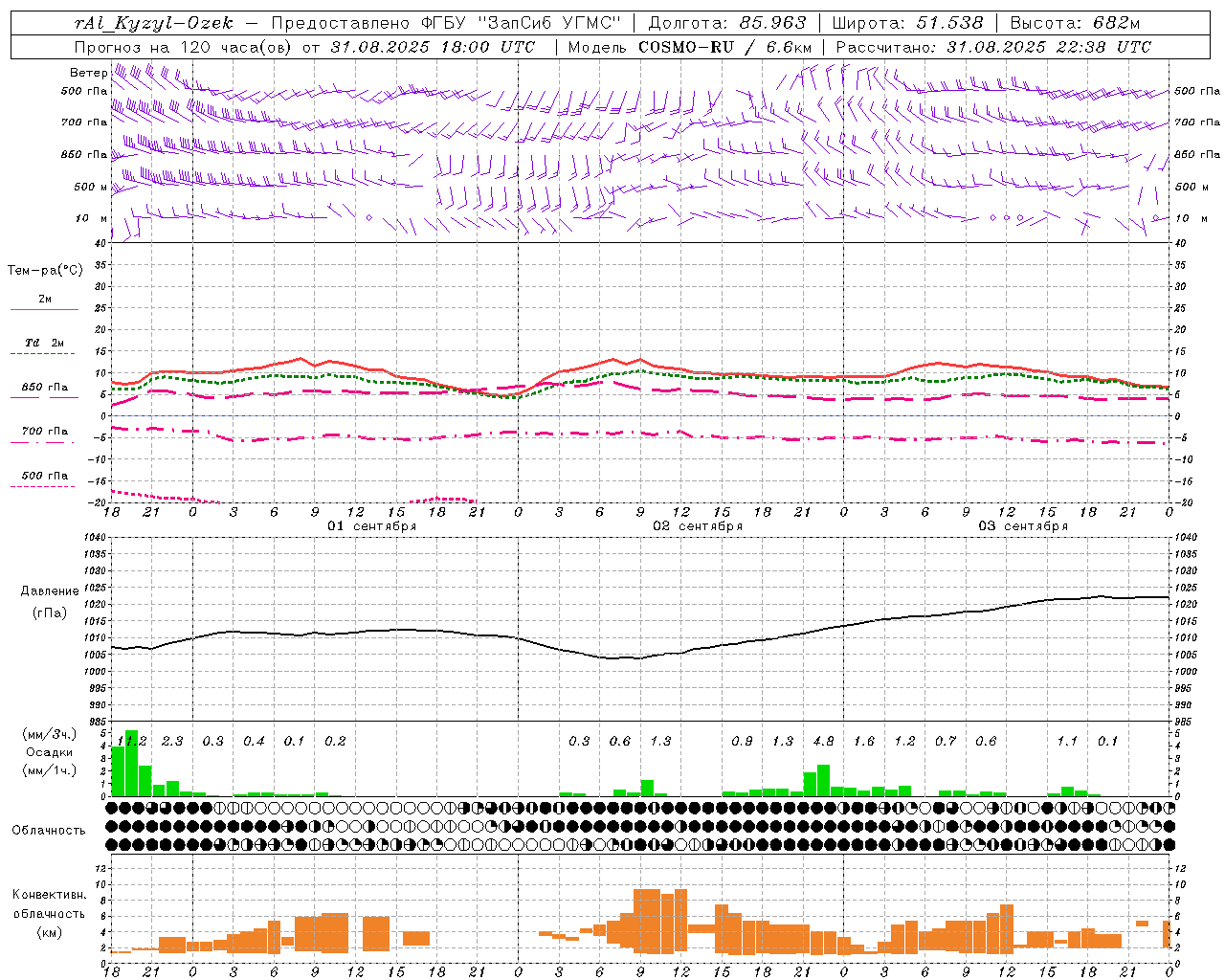Click the 2.3 precipitation total
1225x980 pixels.
coord(172,741)
